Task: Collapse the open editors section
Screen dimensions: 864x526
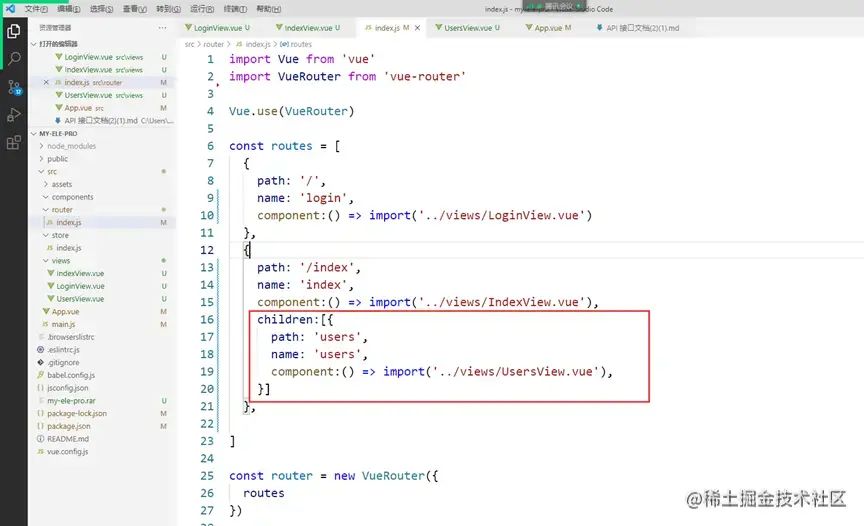Action: coord(34,44)
